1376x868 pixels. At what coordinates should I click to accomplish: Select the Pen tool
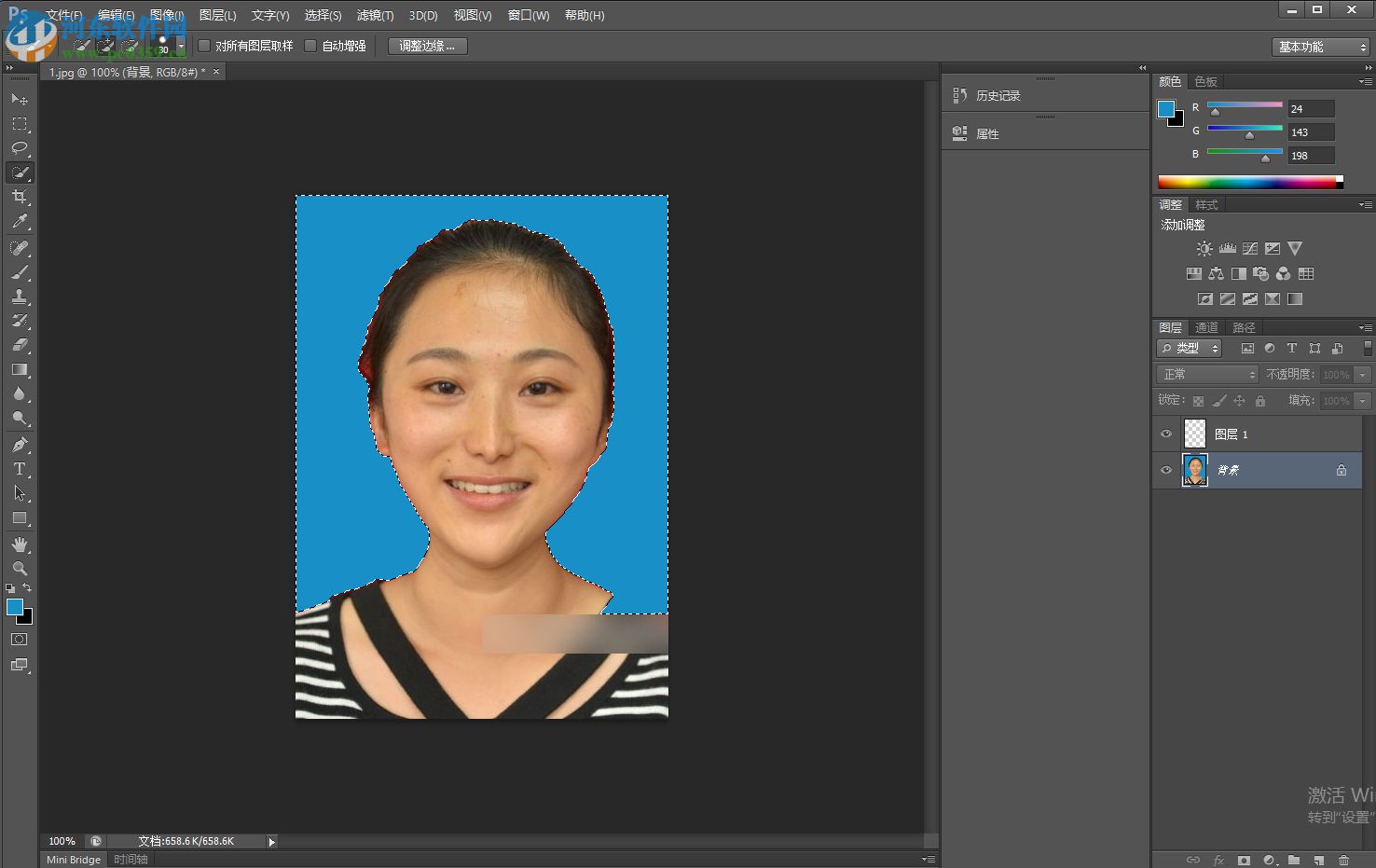[19, 445]
